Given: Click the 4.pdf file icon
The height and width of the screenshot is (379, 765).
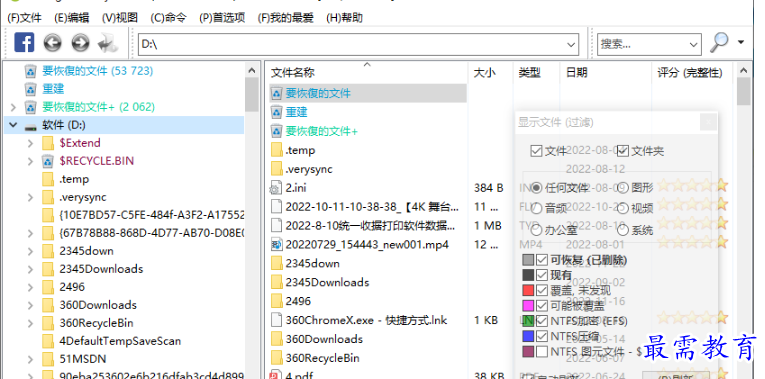Looking at the screenshot, I should (x=277, y=375).
